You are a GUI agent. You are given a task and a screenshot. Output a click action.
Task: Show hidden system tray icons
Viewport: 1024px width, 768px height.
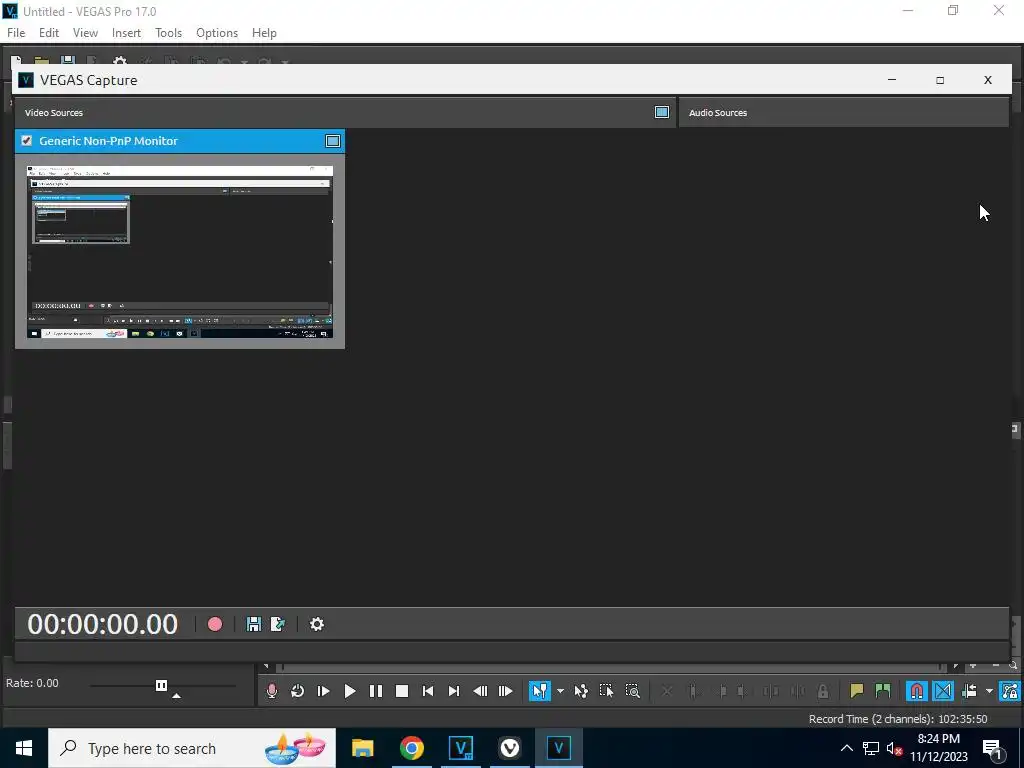pos(846,748)
